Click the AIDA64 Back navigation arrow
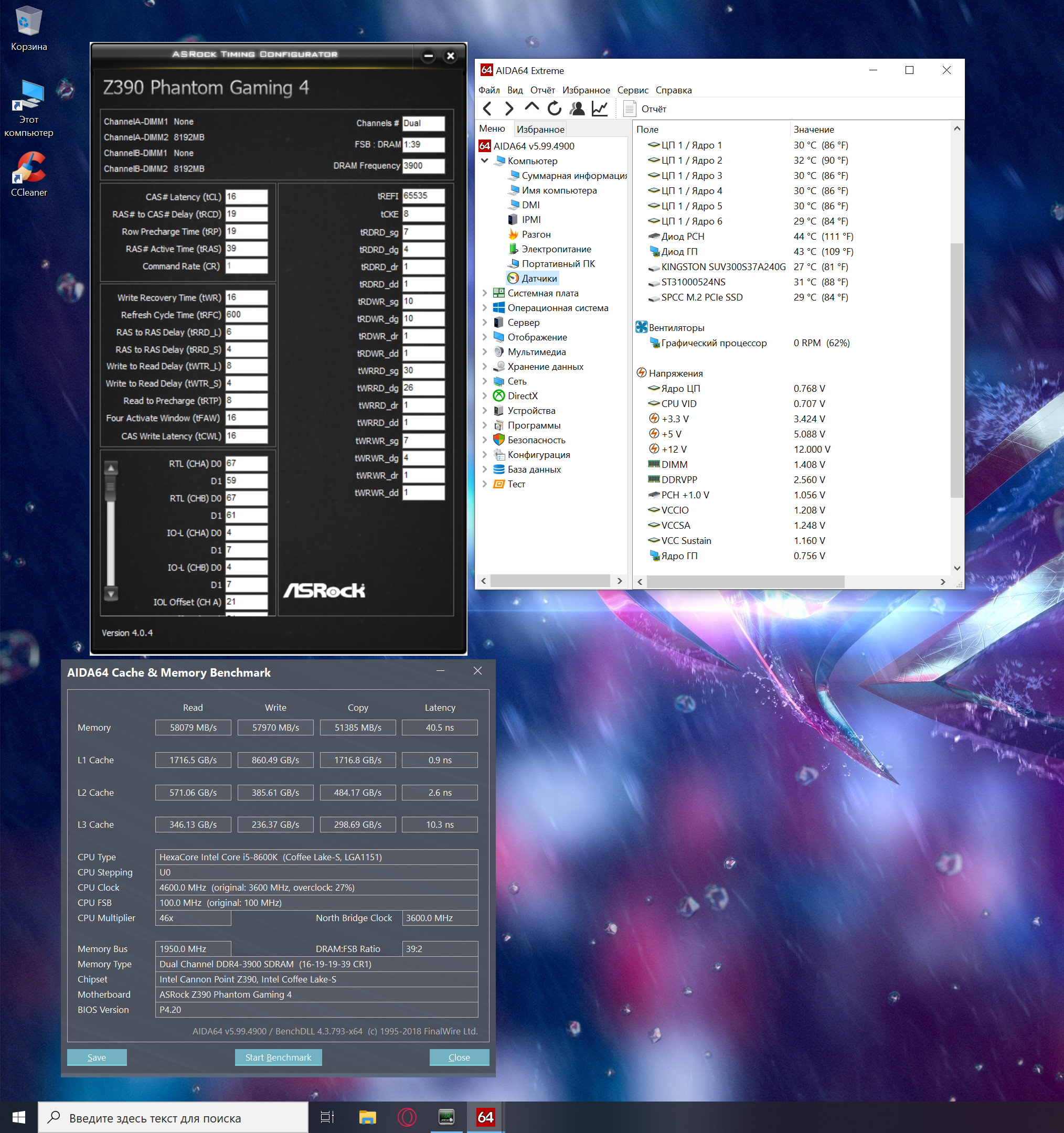1064x1133 pixels. click(487, 108)
